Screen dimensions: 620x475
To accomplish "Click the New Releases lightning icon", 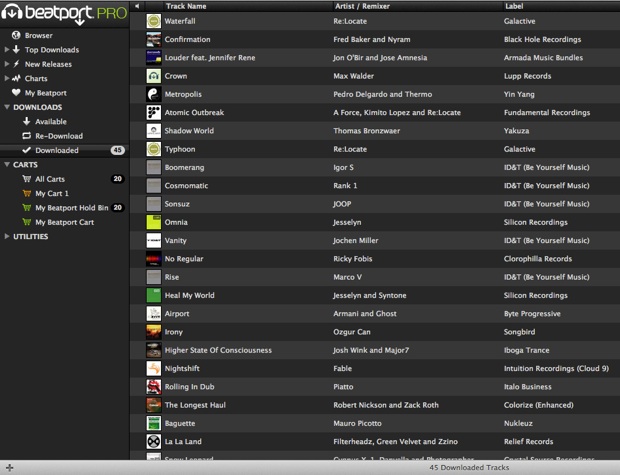I will pyautogui.click(x=16, y=64).
